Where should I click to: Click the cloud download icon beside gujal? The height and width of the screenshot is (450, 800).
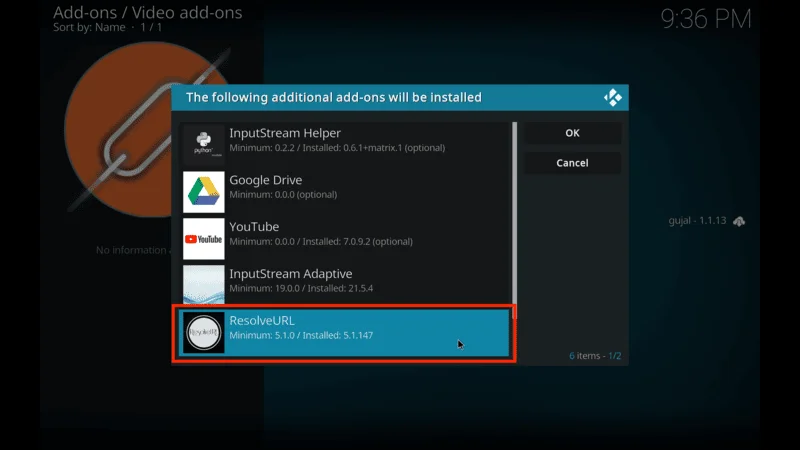coord(739,221)
